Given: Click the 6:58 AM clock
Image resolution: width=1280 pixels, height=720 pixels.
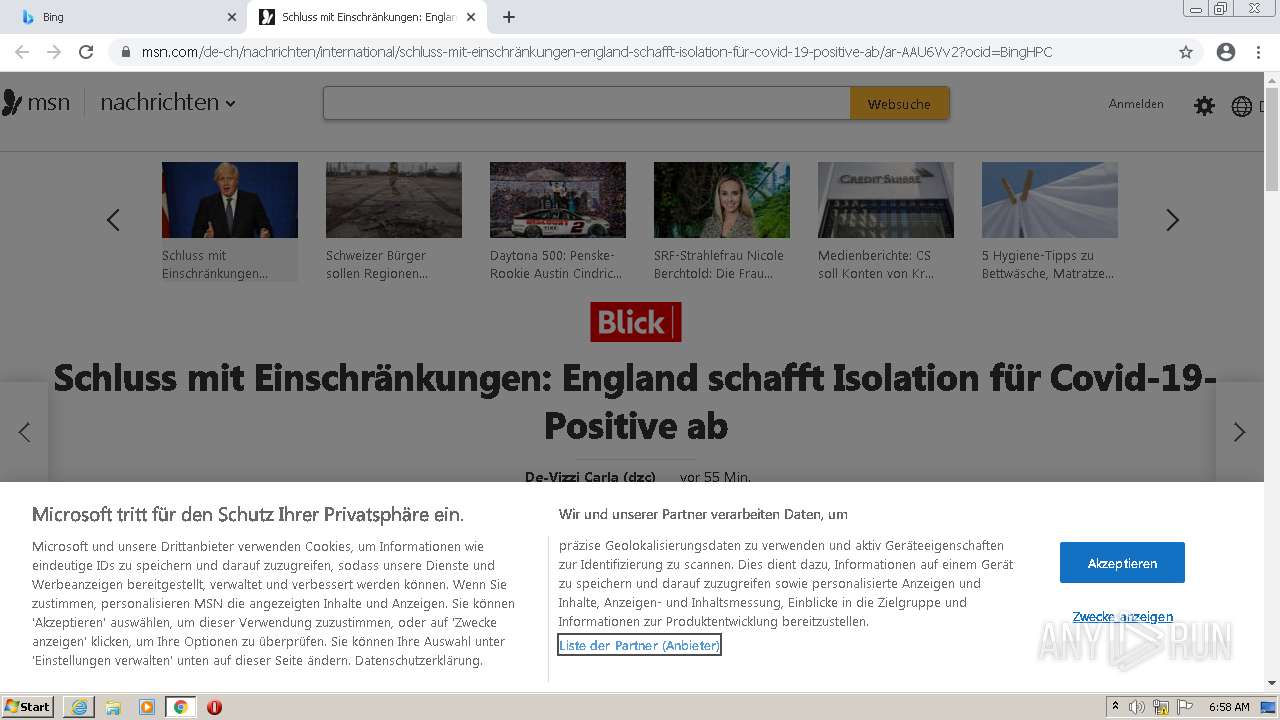Looking at the screenshot, I should pyautogui.click(x=1229, y=707).
